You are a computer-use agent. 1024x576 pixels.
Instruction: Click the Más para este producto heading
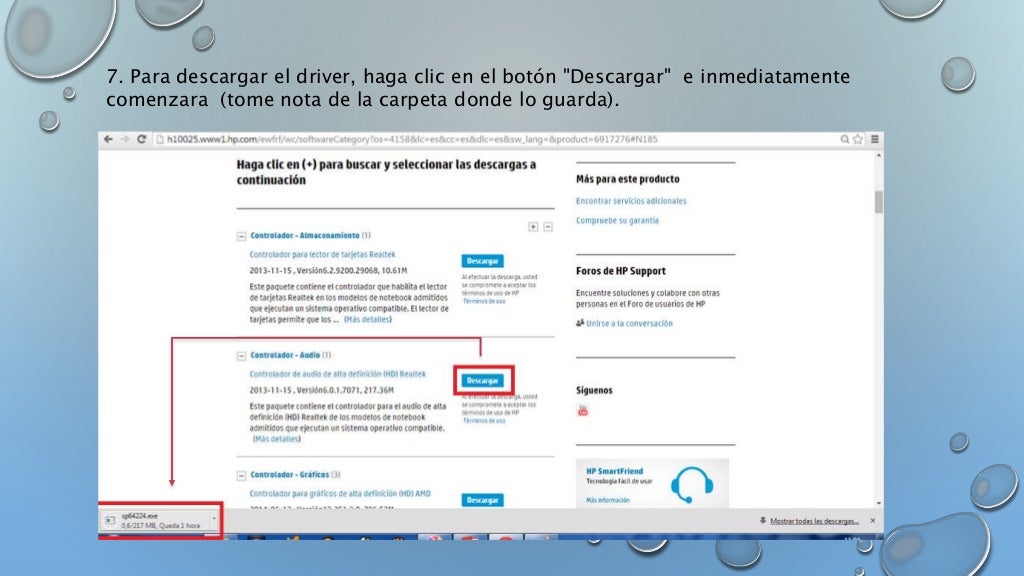tap(628, 179)
